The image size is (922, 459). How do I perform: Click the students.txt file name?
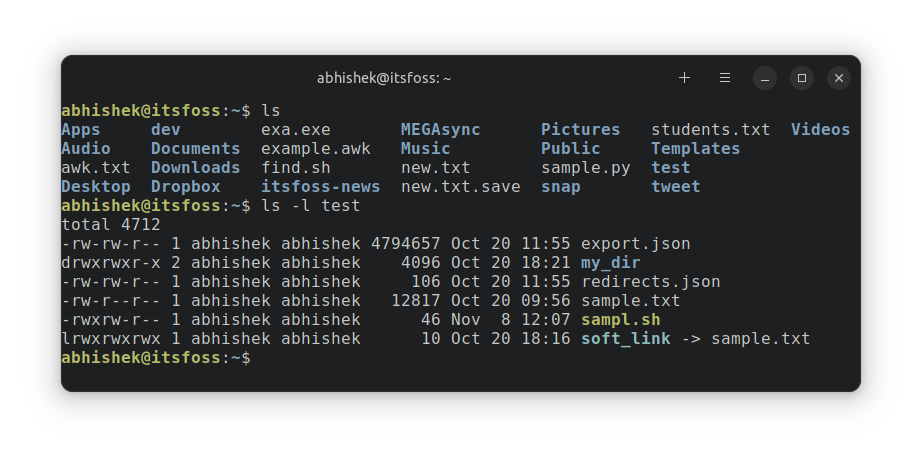point(710,130)
